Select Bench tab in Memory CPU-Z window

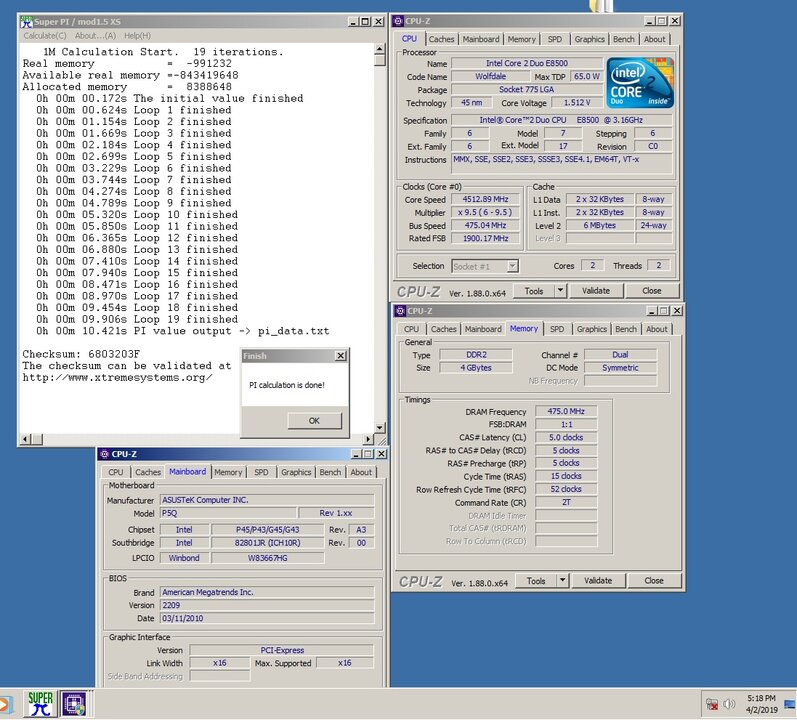(x=626, y=329)
